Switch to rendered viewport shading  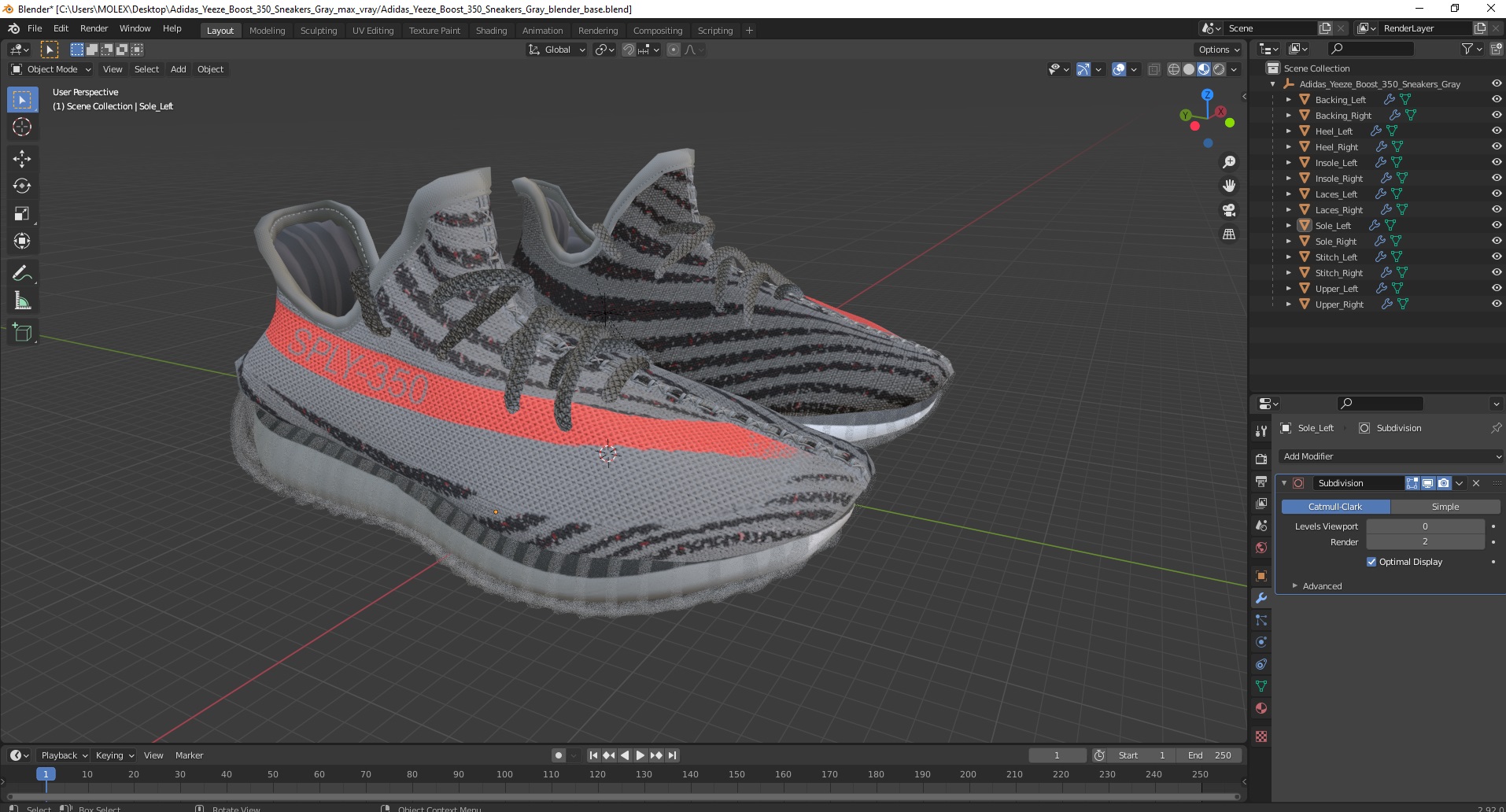1219,69
